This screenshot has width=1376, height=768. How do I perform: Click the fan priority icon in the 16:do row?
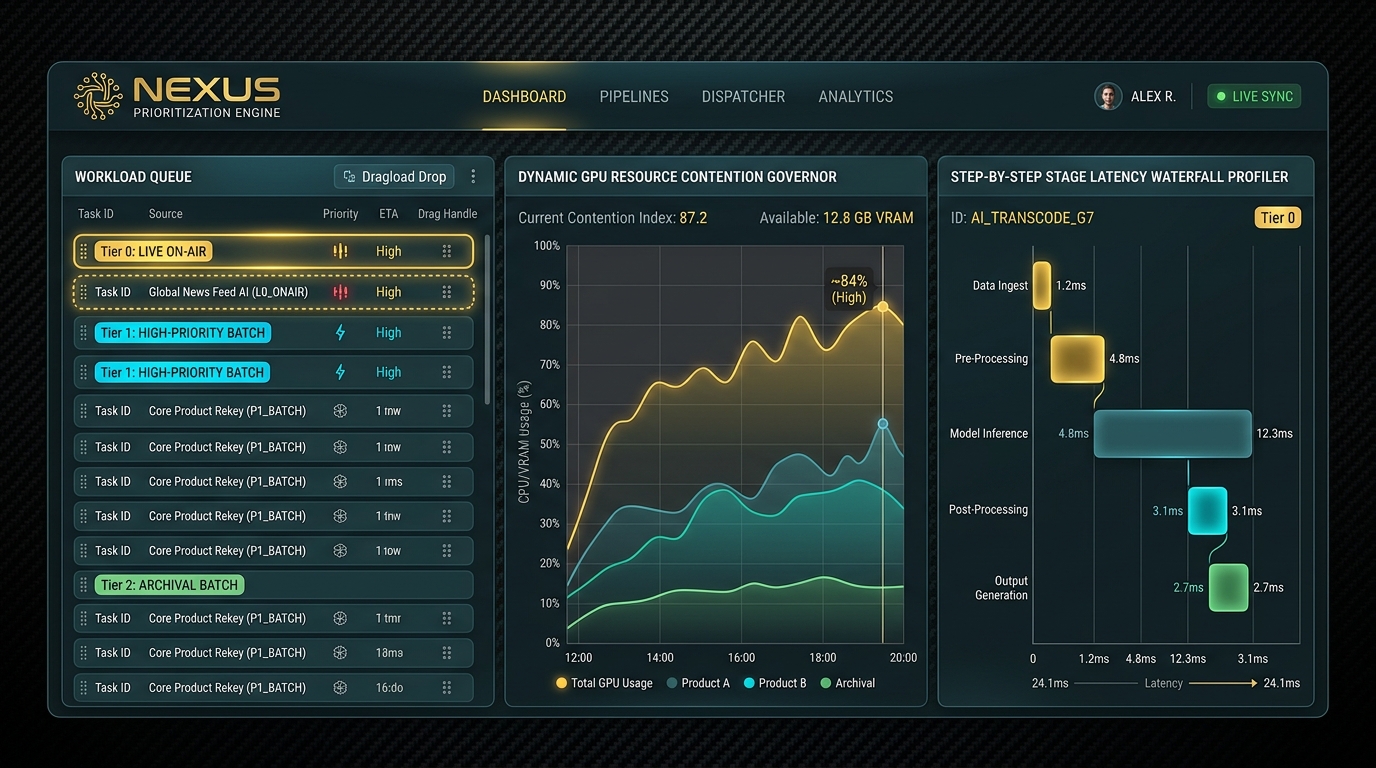340,687
